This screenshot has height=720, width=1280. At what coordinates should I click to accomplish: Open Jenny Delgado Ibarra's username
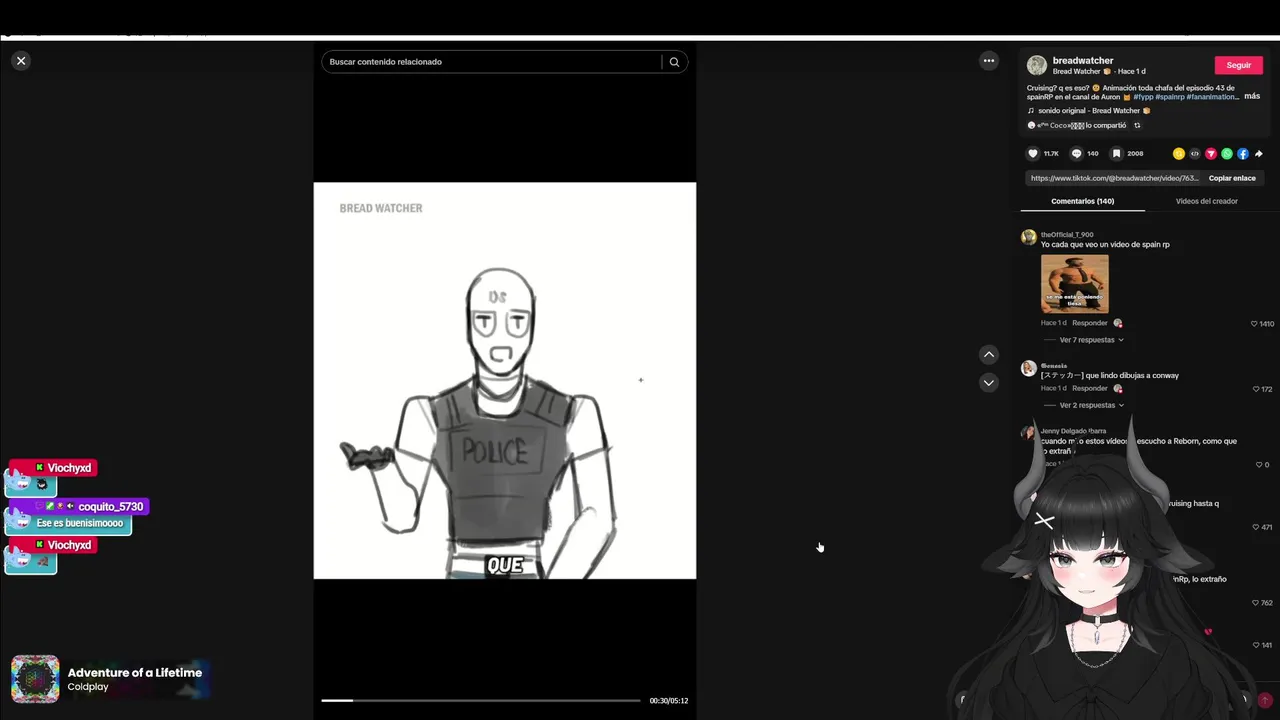pos(1073,431)
